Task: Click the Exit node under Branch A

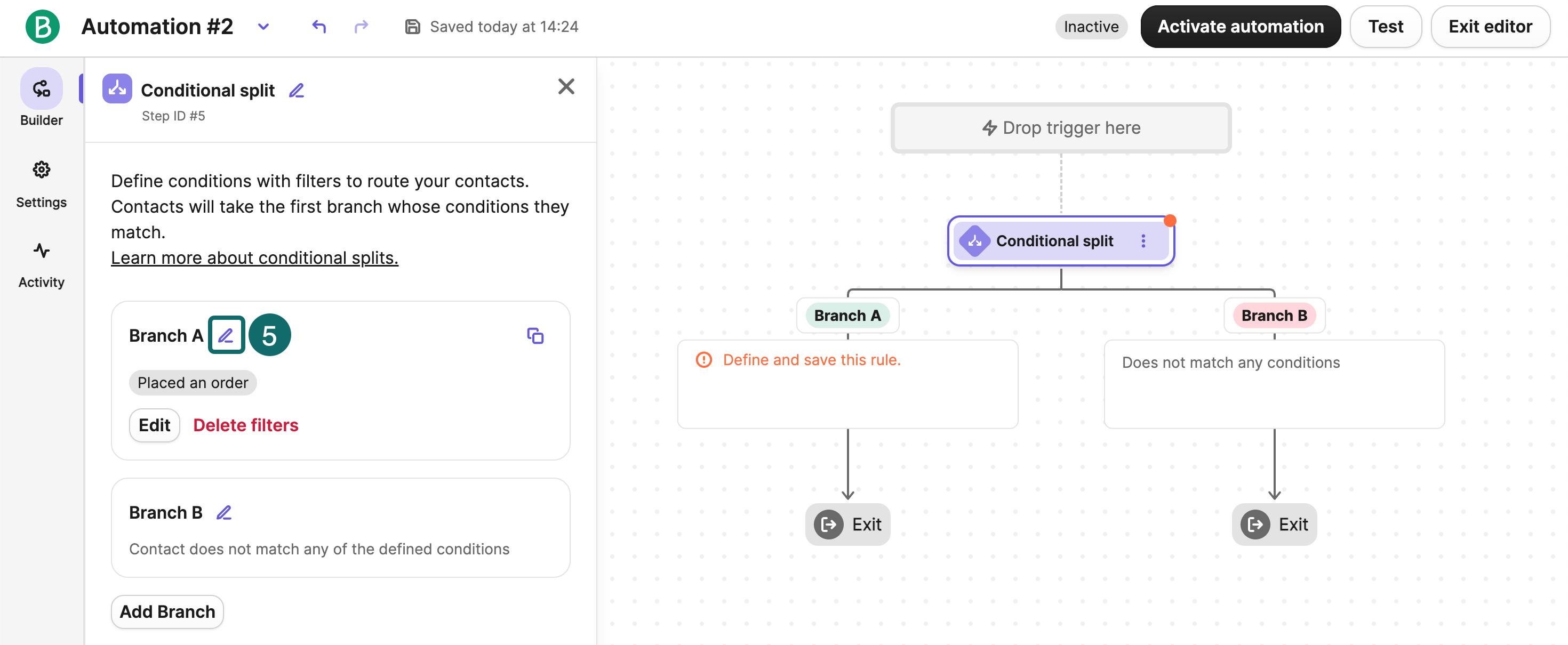Action: tap(847, 524)
